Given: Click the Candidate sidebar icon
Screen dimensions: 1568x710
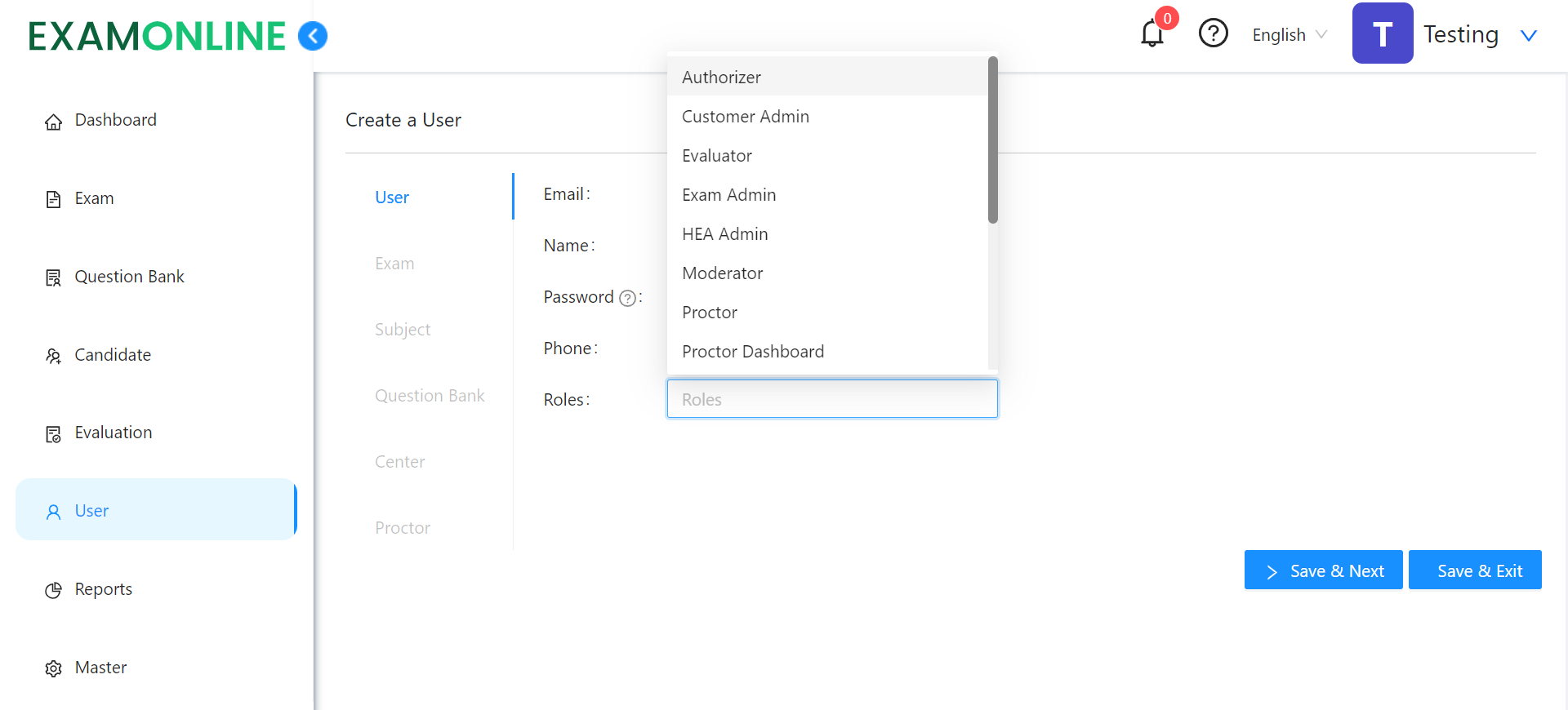Looking at the screenshot, I should [x=53, y=356].
